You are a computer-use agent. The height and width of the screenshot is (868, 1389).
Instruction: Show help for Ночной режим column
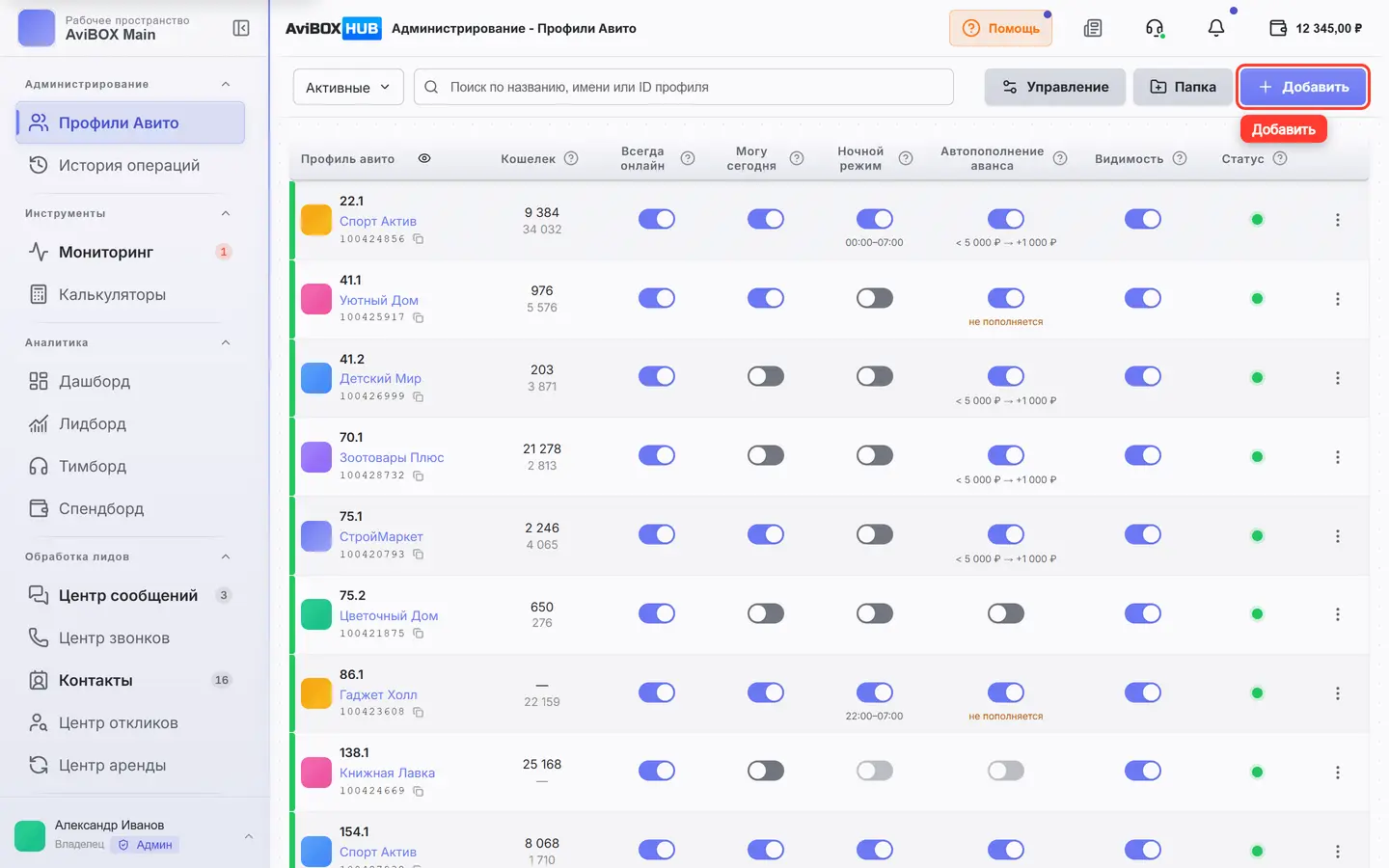[906, 158]
